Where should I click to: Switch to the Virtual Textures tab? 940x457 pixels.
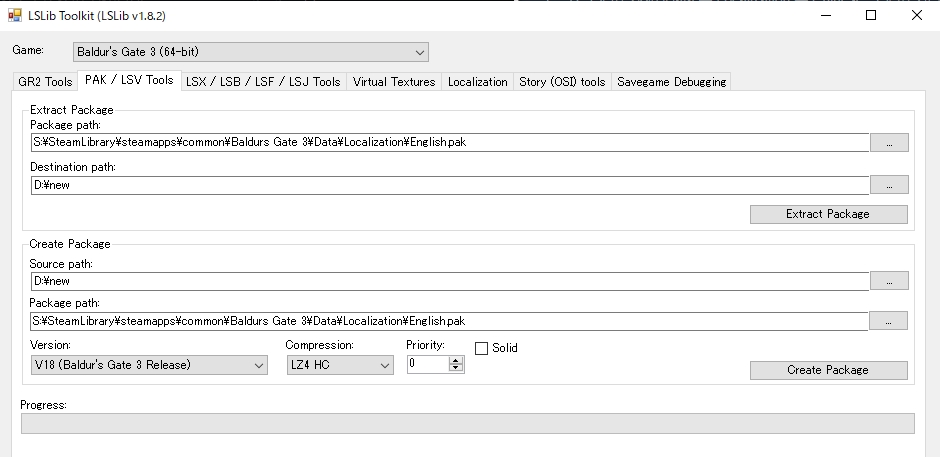394,82
